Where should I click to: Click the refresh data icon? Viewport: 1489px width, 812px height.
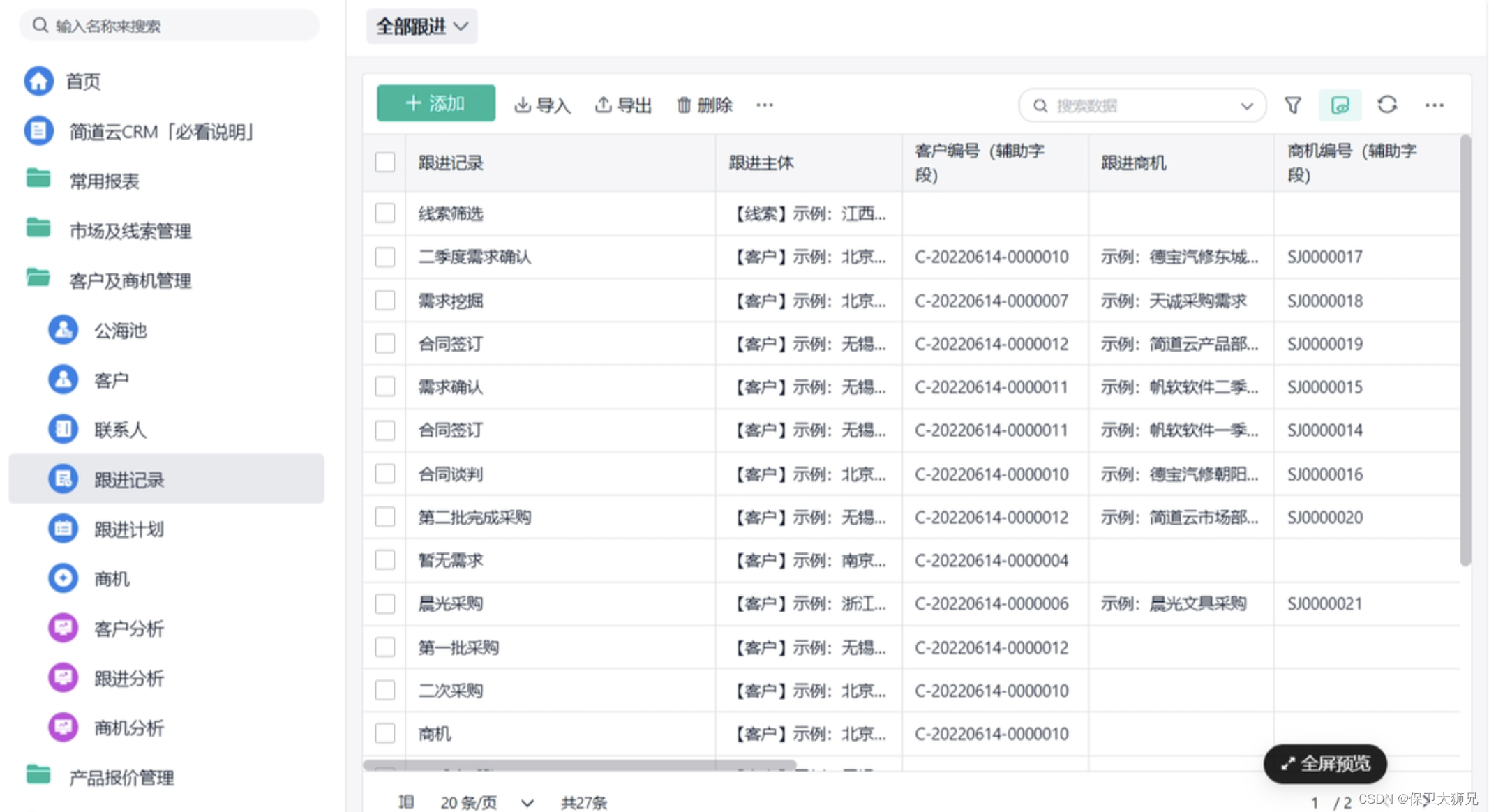point(1387,105)
